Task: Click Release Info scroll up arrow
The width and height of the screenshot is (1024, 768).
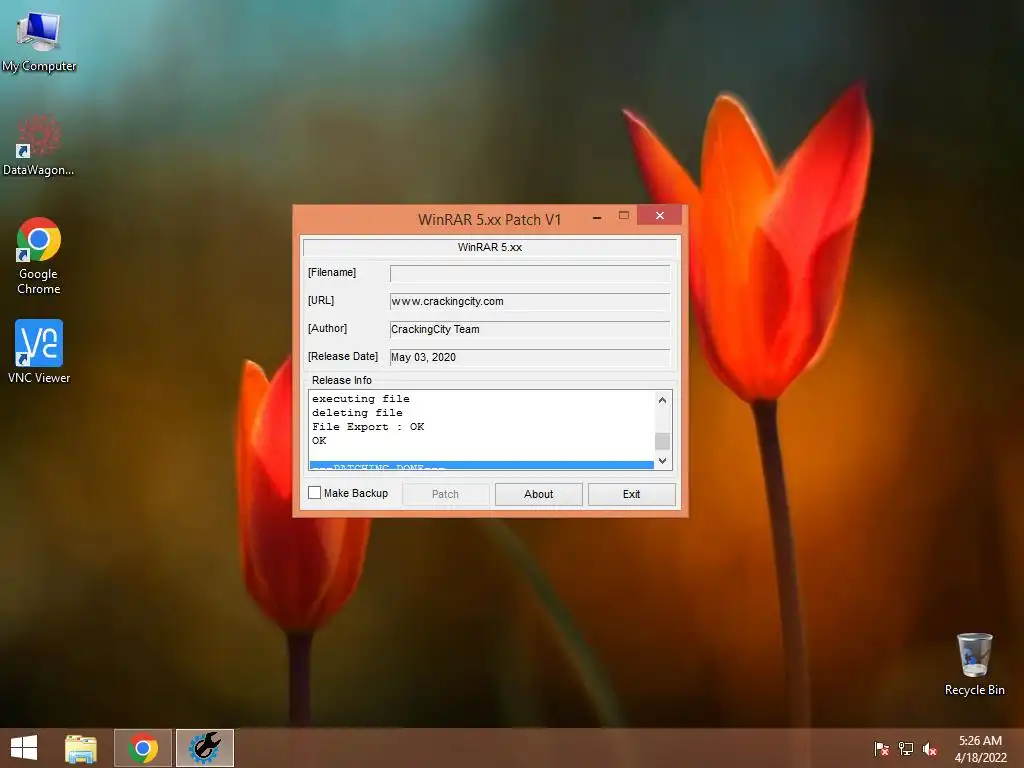Action: pos(662,400)
